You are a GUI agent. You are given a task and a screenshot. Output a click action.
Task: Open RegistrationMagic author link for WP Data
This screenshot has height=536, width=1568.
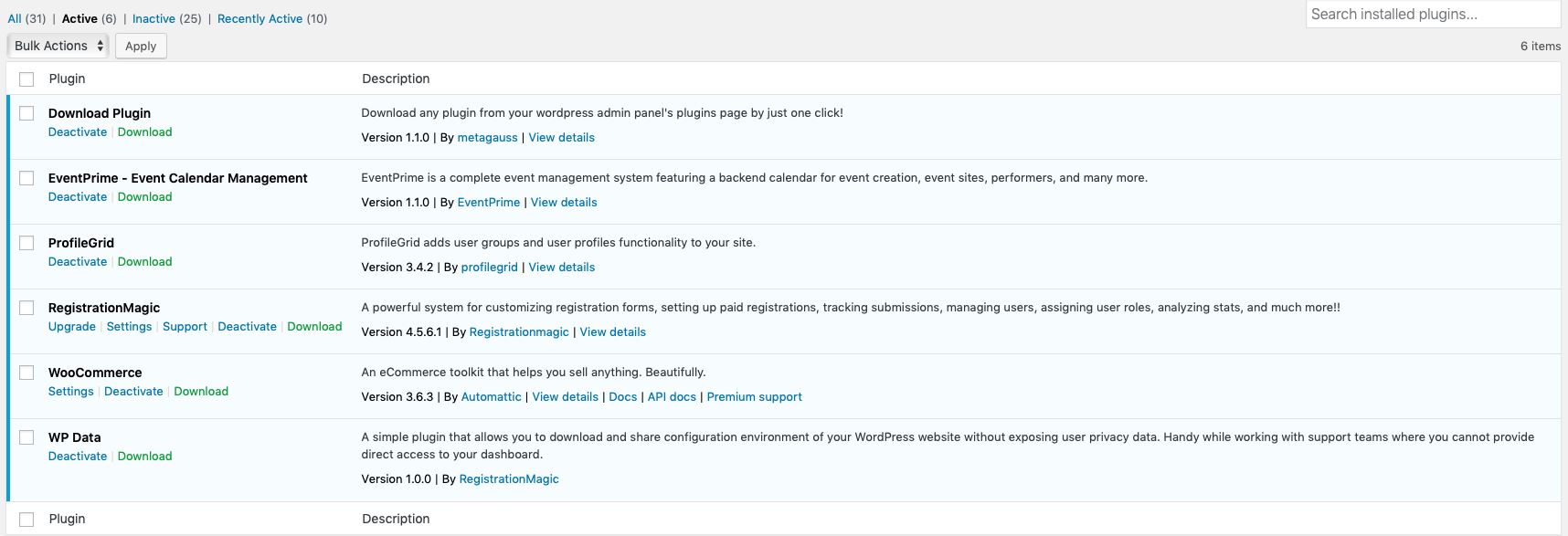[509, 479]
